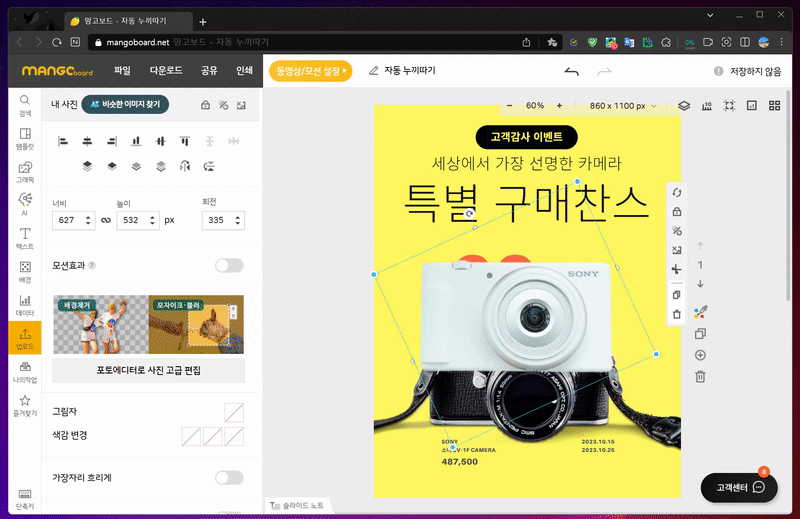The width and height of the screenshot is (800, 519).
Task: Click the 회전 rotation stepper arrows
Action: [x=237, y=220]
